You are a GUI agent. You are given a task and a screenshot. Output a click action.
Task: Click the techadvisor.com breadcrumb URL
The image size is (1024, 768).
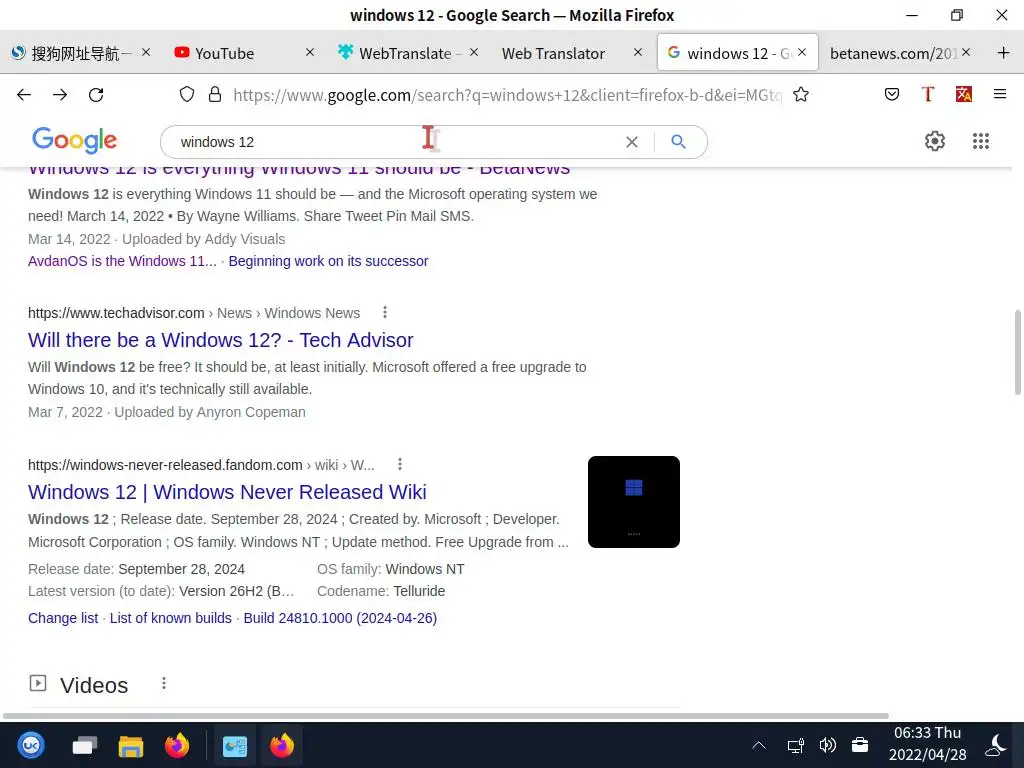194,313
